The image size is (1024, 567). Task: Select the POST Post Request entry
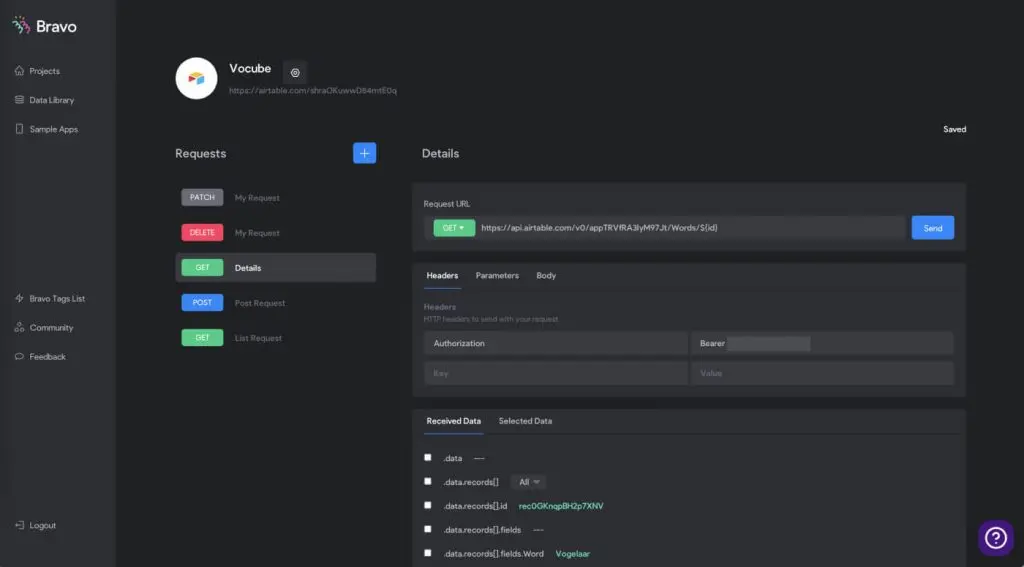point(276,303)
